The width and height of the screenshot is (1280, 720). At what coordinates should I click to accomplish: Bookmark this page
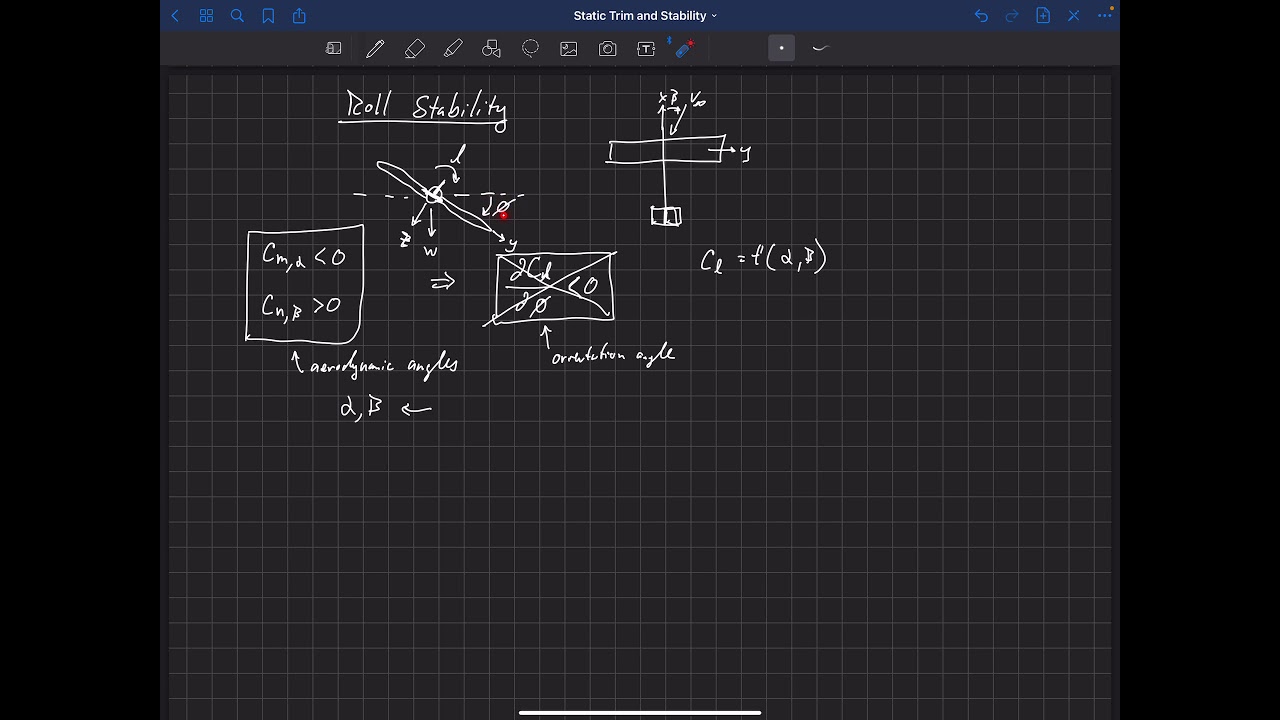268,16
